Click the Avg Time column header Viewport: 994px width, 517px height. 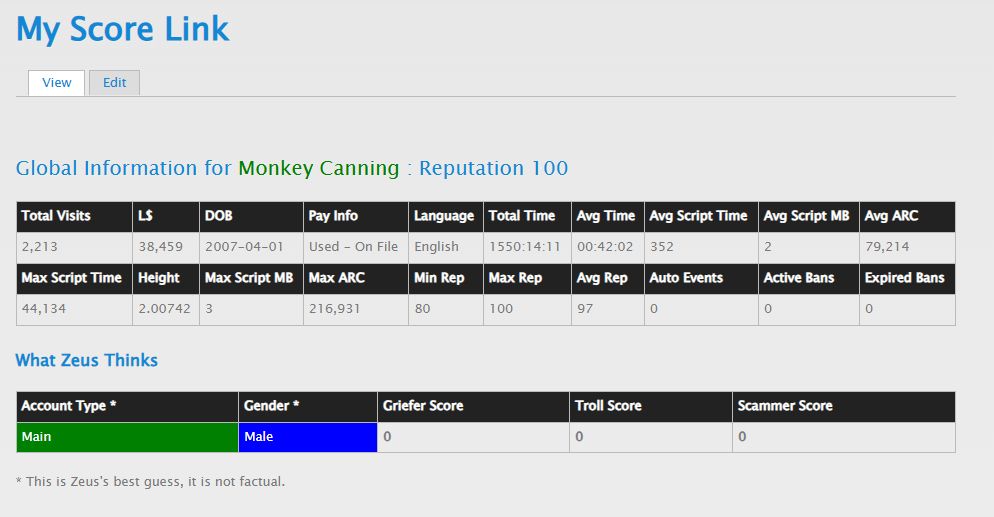tap(607, 217)
